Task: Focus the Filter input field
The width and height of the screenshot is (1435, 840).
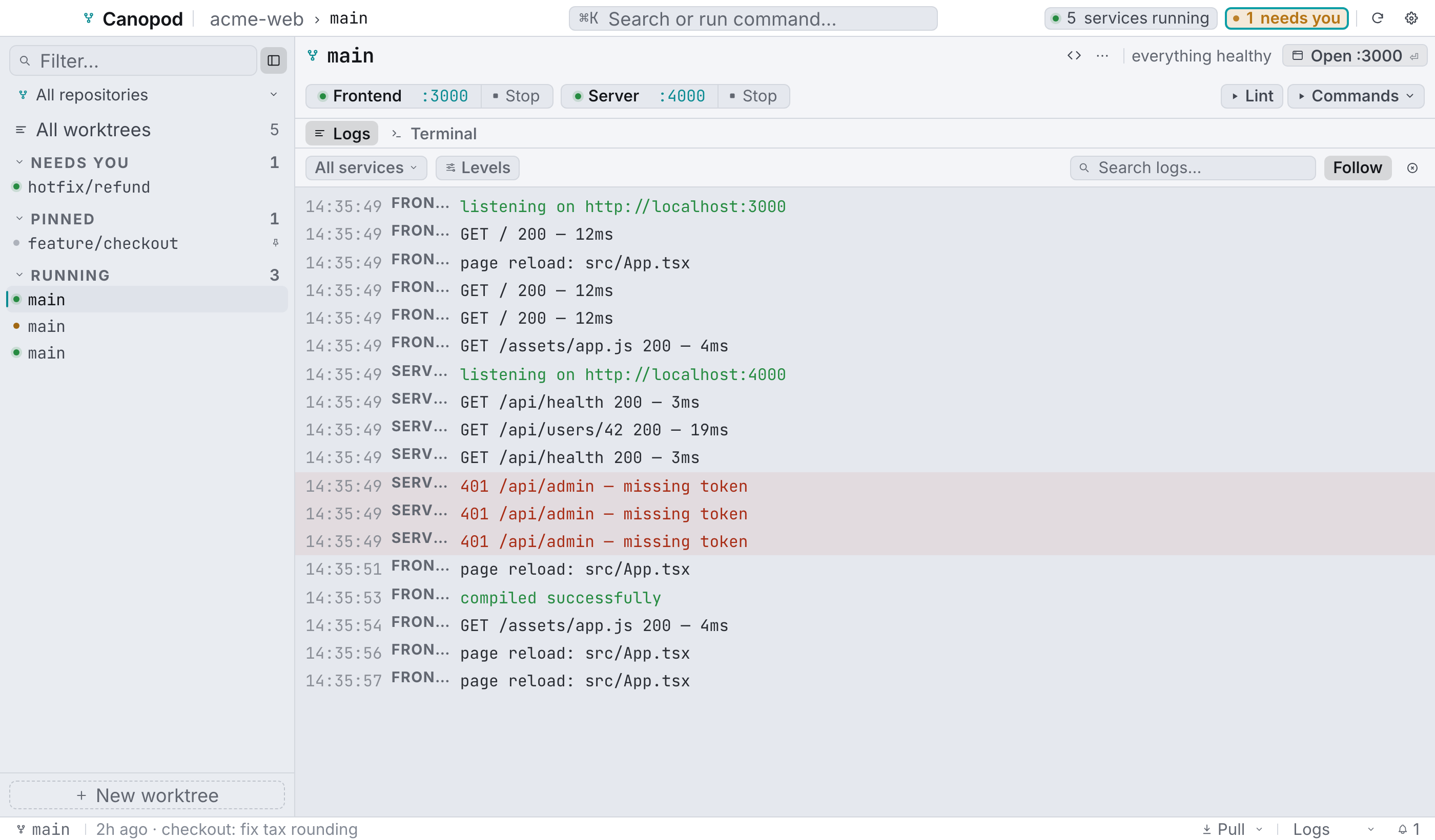Action: 133,60
